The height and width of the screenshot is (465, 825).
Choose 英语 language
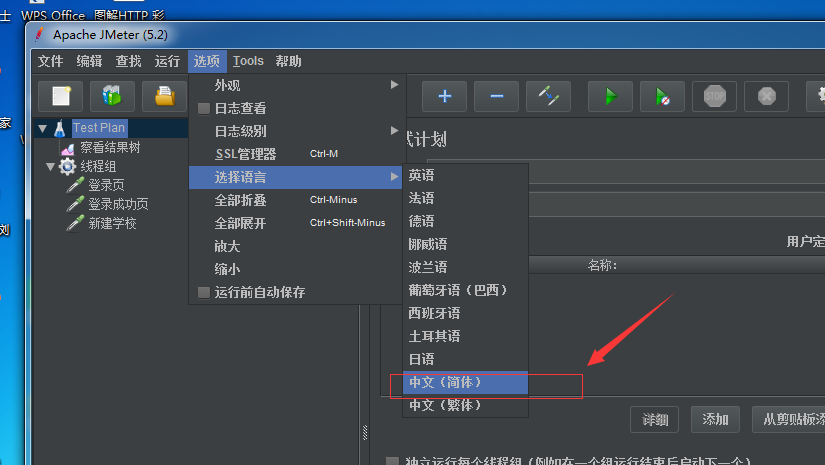point(465,175)
